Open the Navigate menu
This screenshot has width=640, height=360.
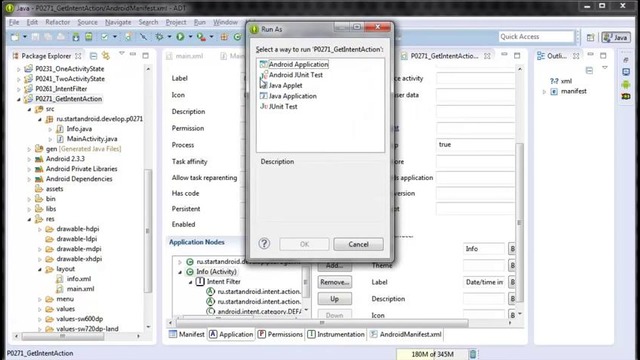(x=118, y=22)
